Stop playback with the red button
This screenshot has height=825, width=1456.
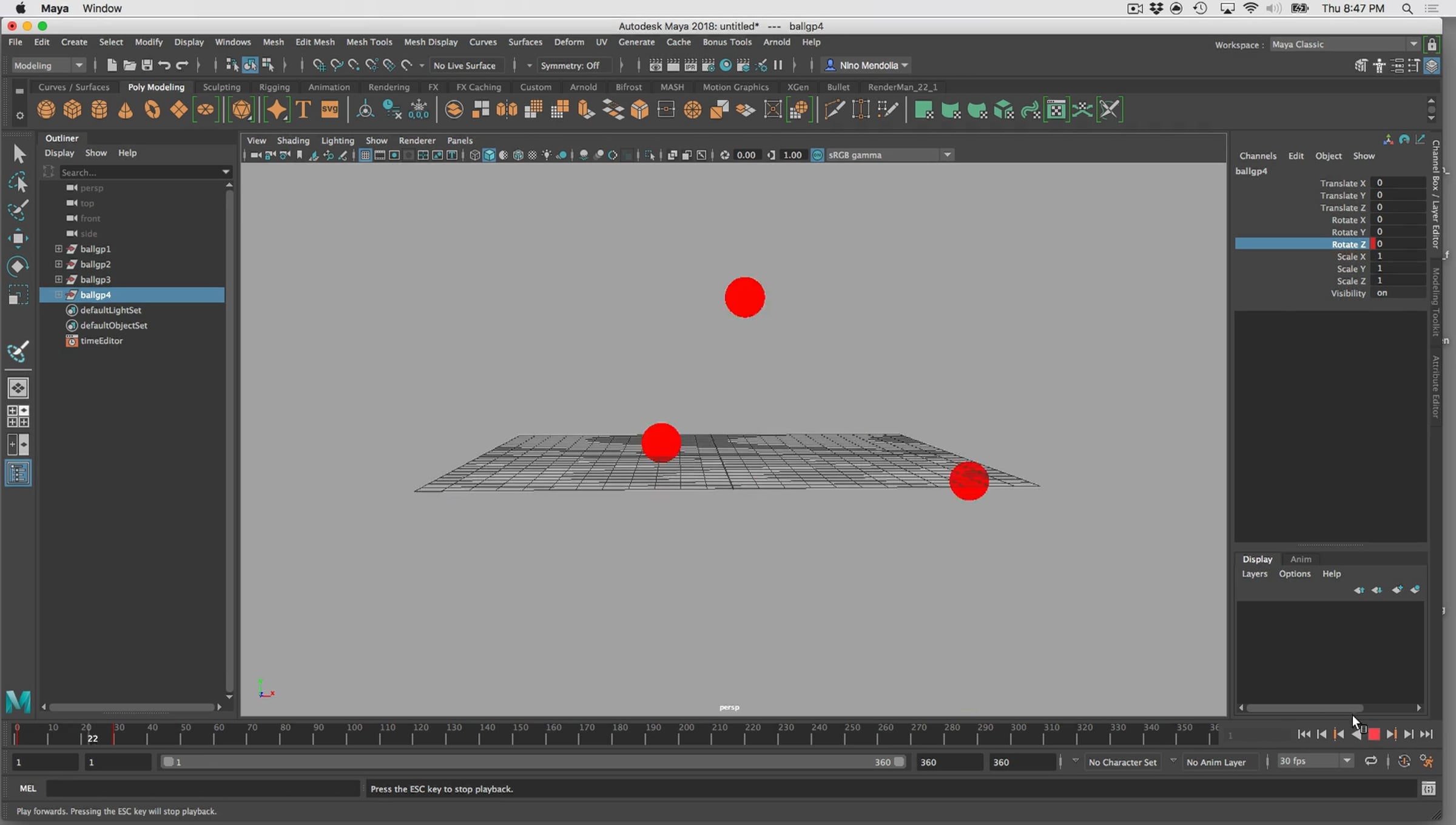[x=1375, y=735]
